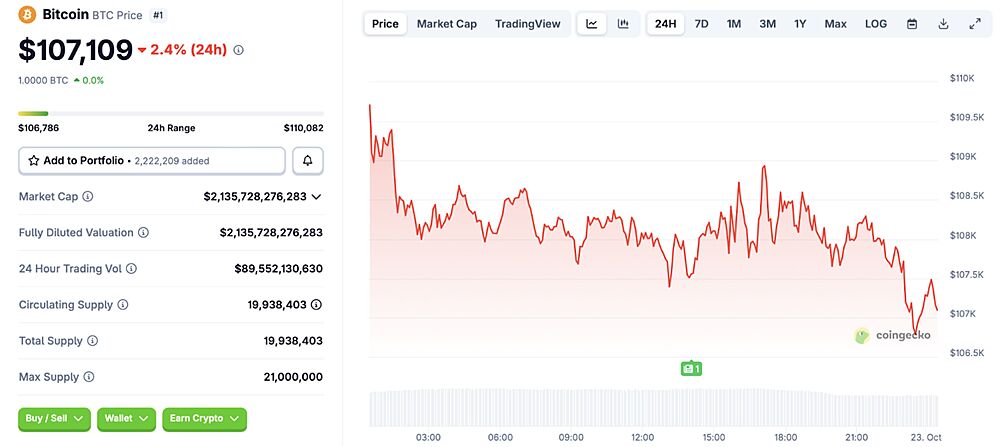Viewport: 1000px width, 447px height.
Task: Switch to candlestick chart icon
Action: coord(623,24)
